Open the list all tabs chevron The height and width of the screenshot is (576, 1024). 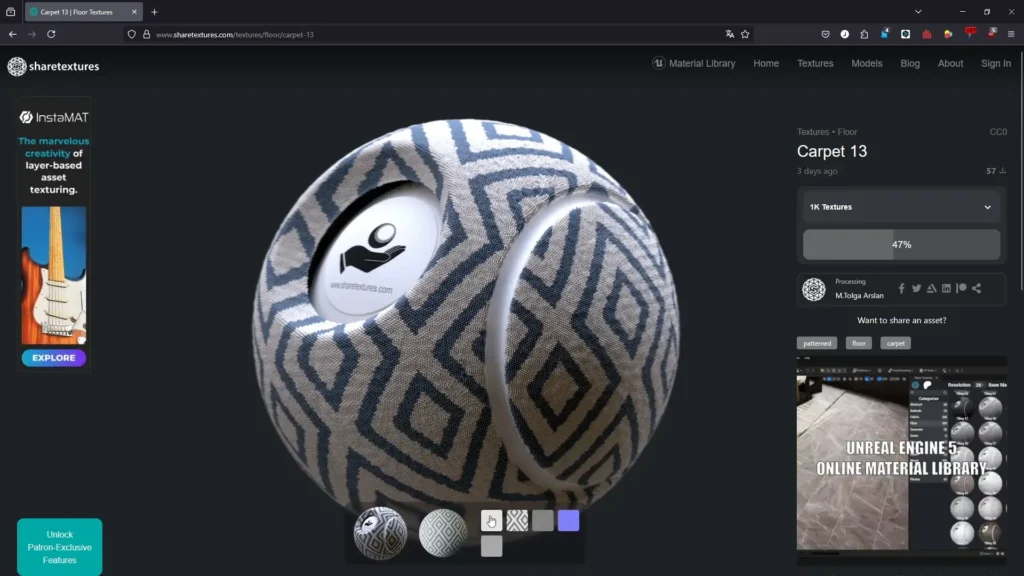coord(918,12)
